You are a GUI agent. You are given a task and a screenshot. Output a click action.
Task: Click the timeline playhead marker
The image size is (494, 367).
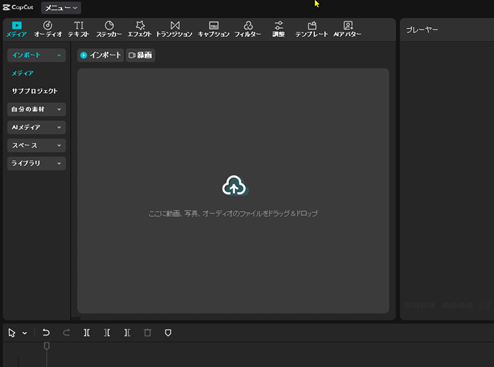47,346
